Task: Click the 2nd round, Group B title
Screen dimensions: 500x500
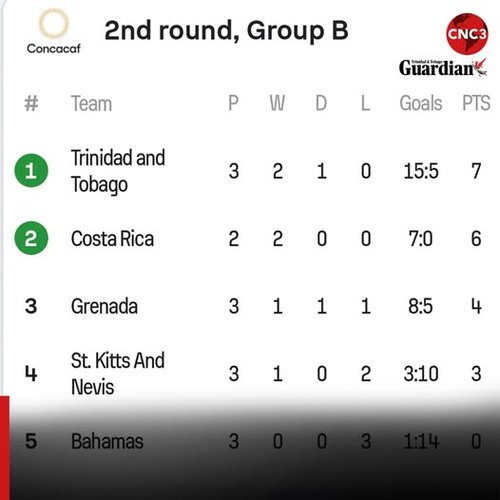Action: point(226,31)
